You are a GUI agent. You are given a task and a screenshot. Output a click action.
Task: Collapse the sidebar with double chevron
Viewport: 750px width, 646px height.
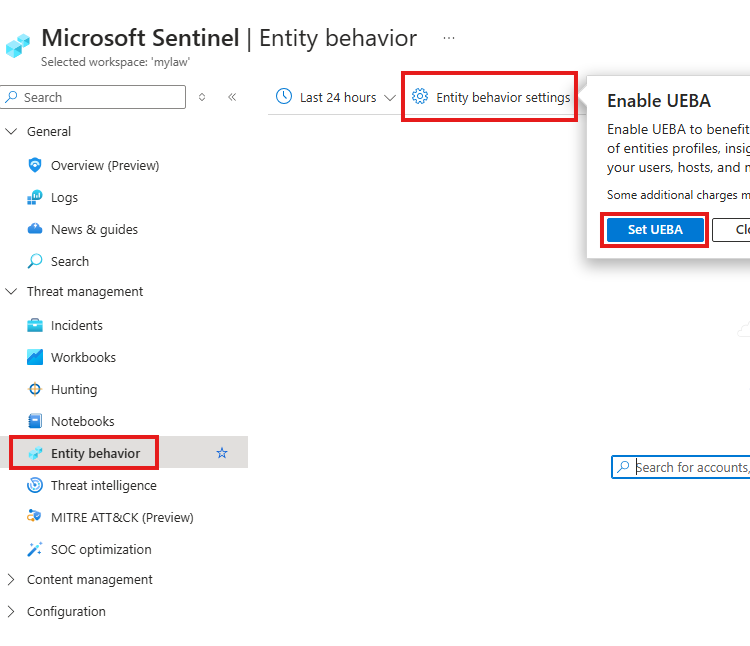click(x=232, y=97)
